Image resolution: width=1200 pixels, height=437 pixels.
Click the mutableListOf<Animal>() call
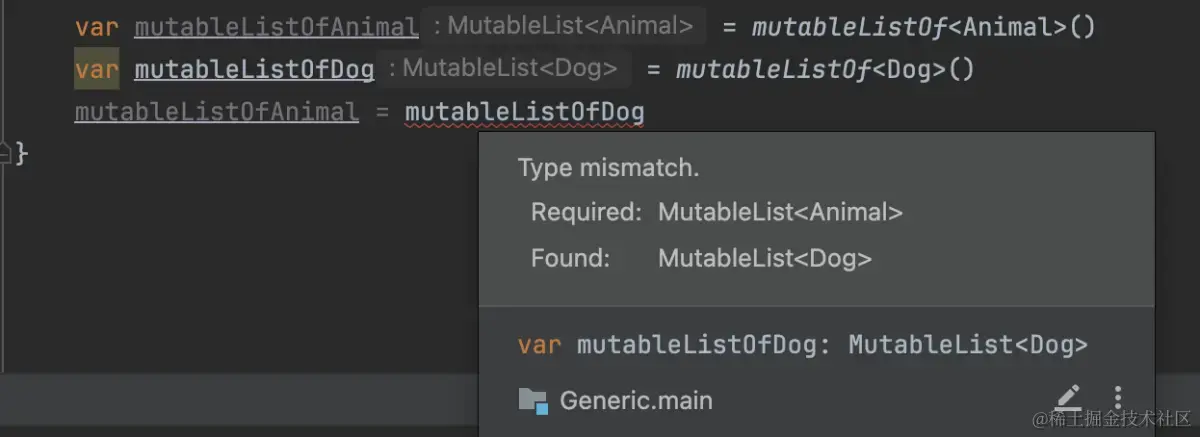pyautogui.click(x=923, y=27)
